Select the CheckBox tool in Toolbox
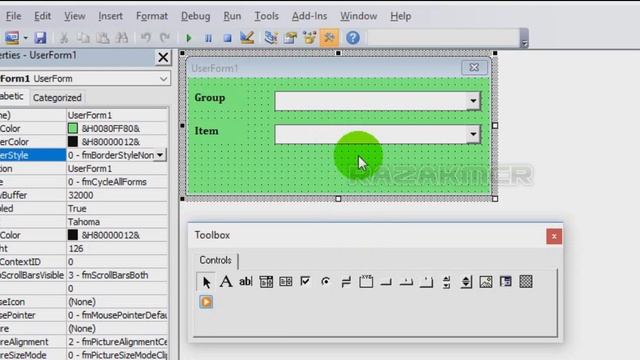Screen dimensions: 640x360 click(x=305, y=282)
